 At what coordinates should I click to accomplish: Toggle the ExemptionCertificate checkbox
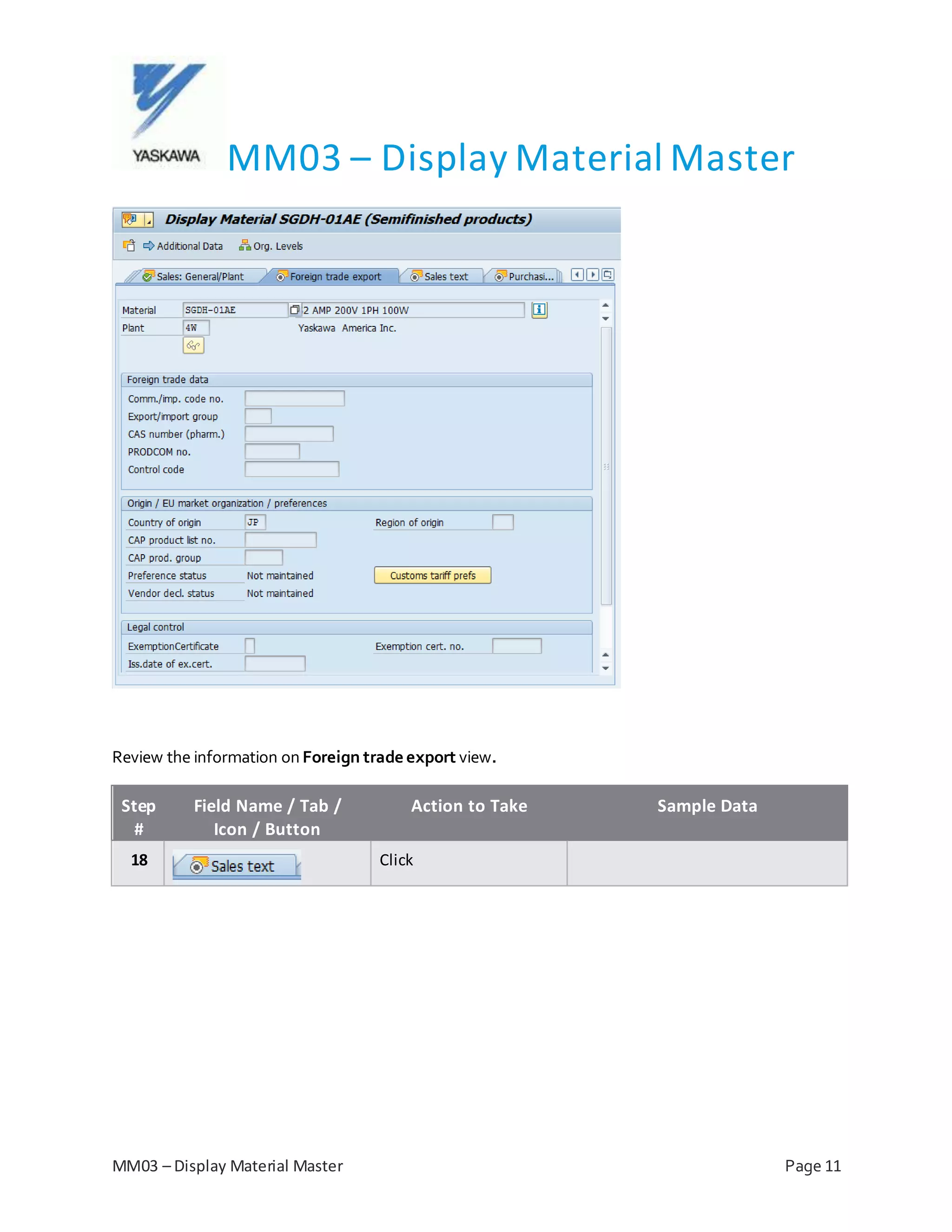pyautogui.click(x=250, y=646)
